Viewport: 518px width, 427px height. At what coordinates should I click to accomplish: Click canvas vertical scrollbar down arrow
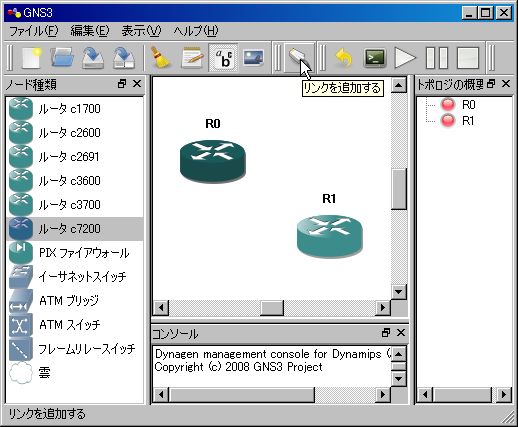tap(399, 292)
